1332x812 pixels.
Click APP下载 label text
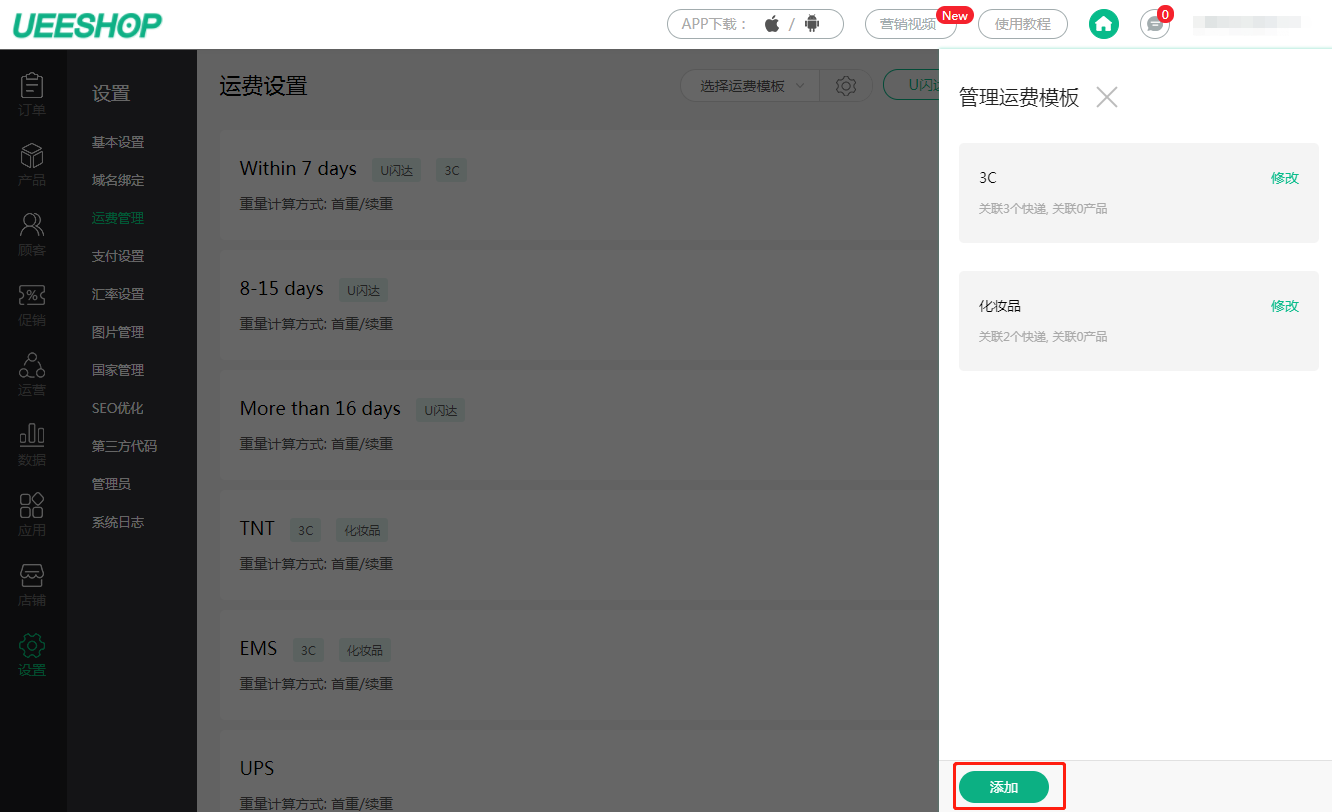pyautogui.click(x=714, y=24)
